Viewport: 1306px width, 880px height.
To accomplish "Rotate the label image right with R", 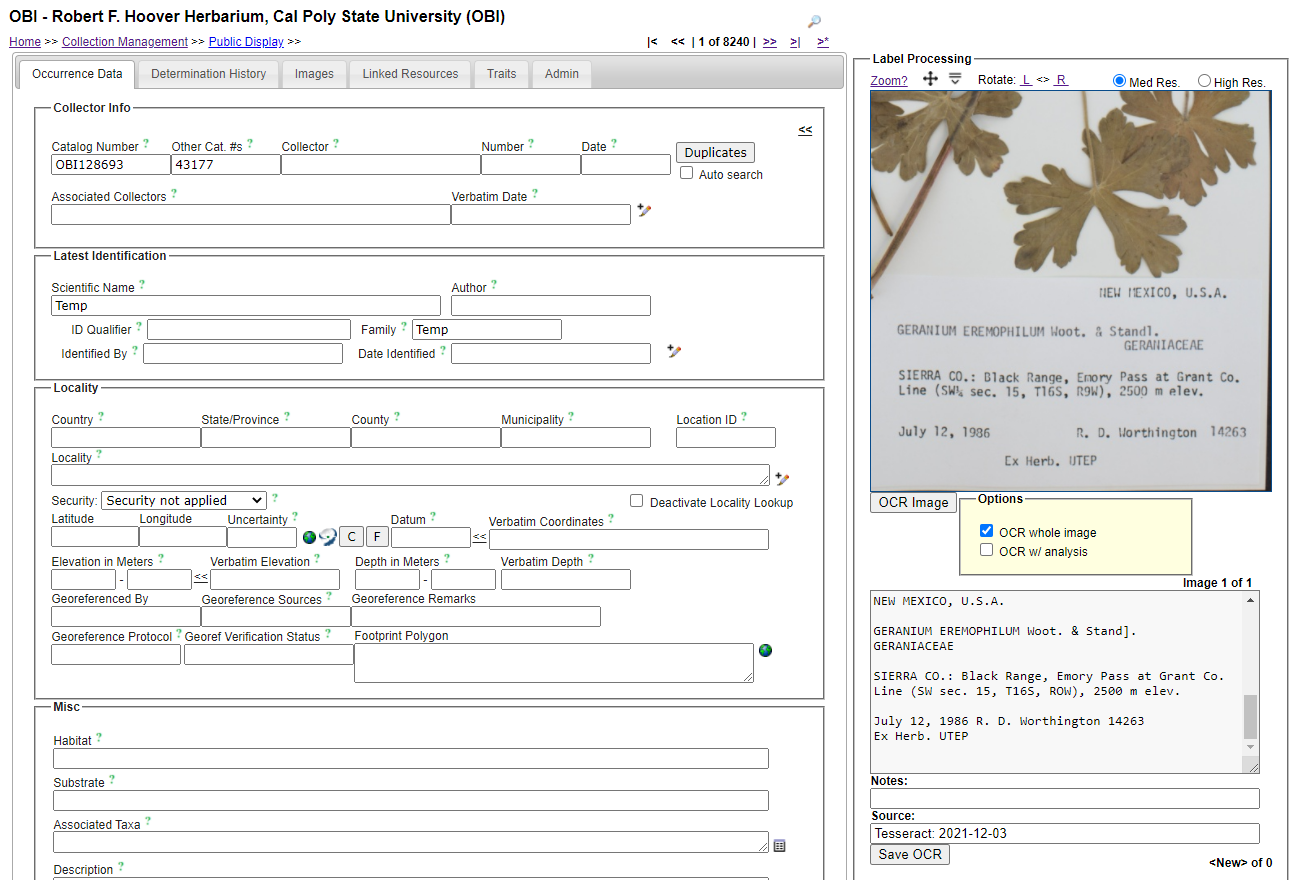I will [x=1061, y=80].
